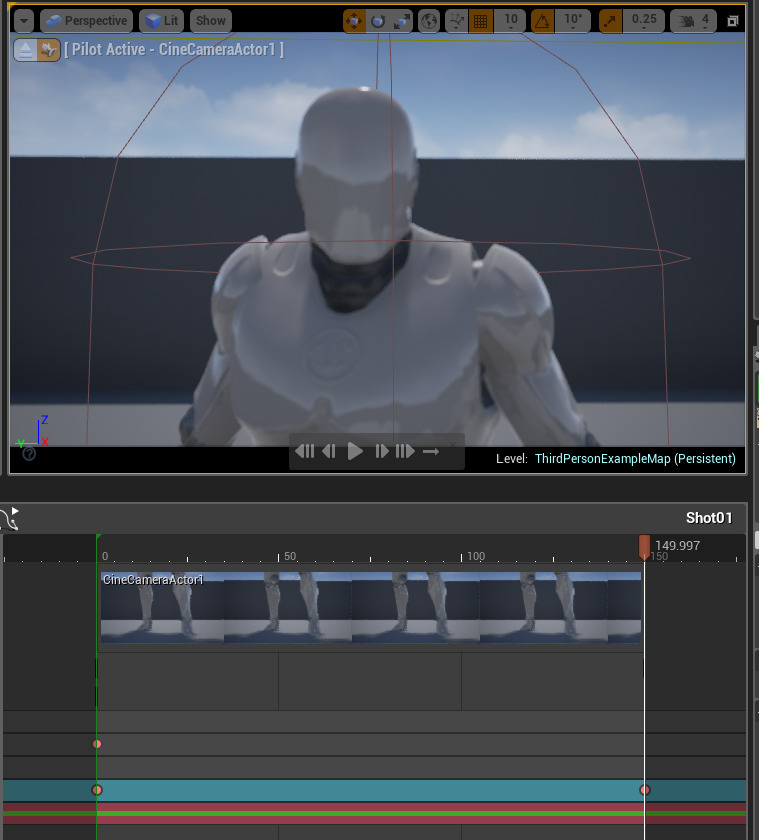759x840 pixels.
Task: Select the CineCameraActor1 shot thumbnail clip
Action: click(x=370, y=607)
